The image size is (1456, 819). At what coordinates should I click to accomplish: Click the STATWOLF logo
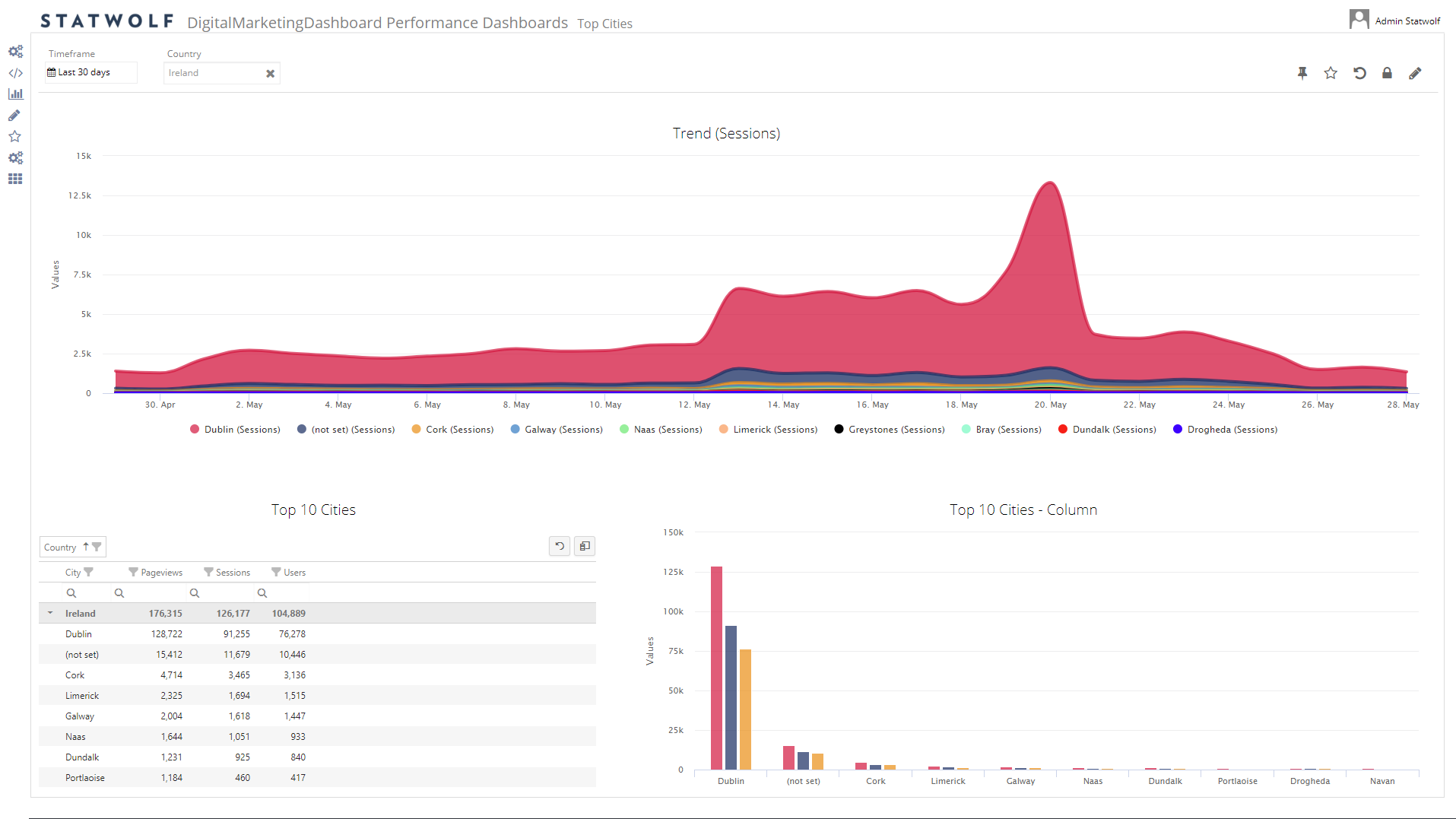coord(107,21)
